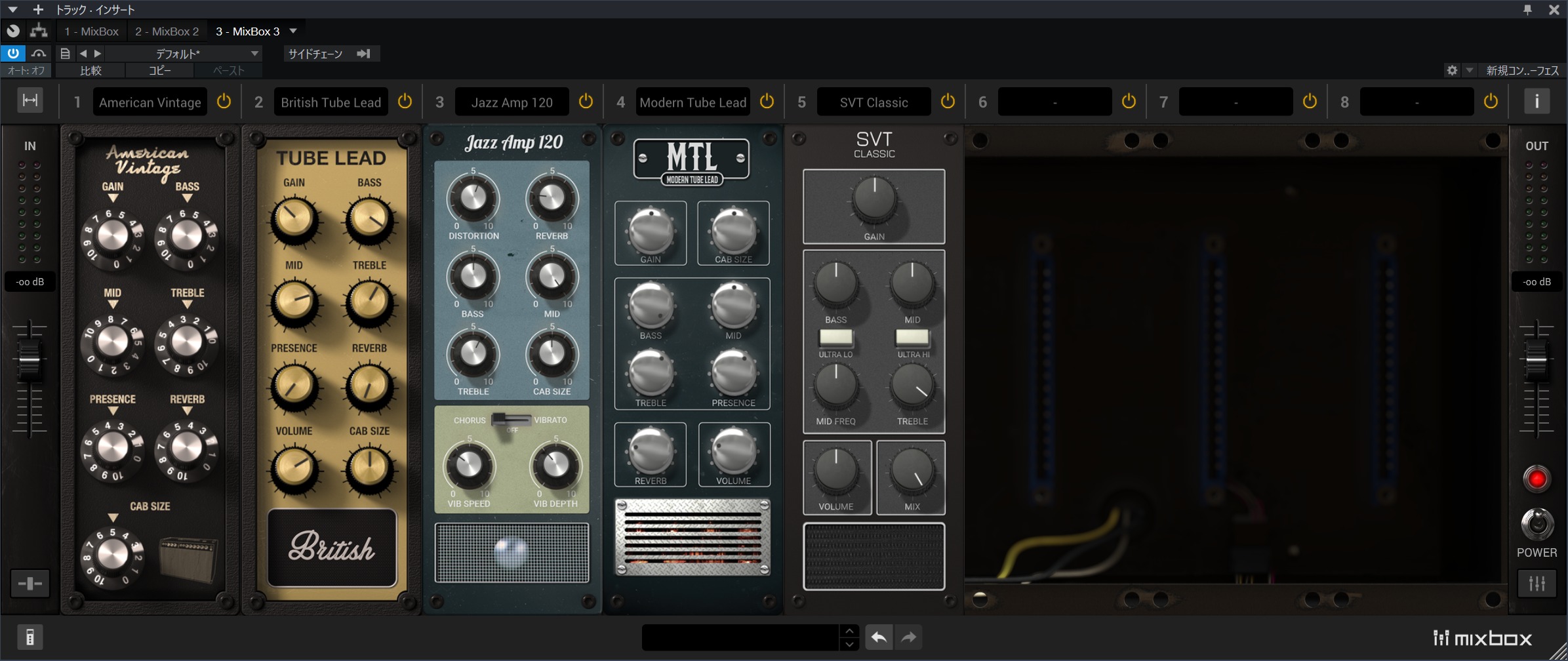1568x661 pixels.
Task: Open the slot 4 Modern Tube Lead selector
Action: tap(693, 102)
